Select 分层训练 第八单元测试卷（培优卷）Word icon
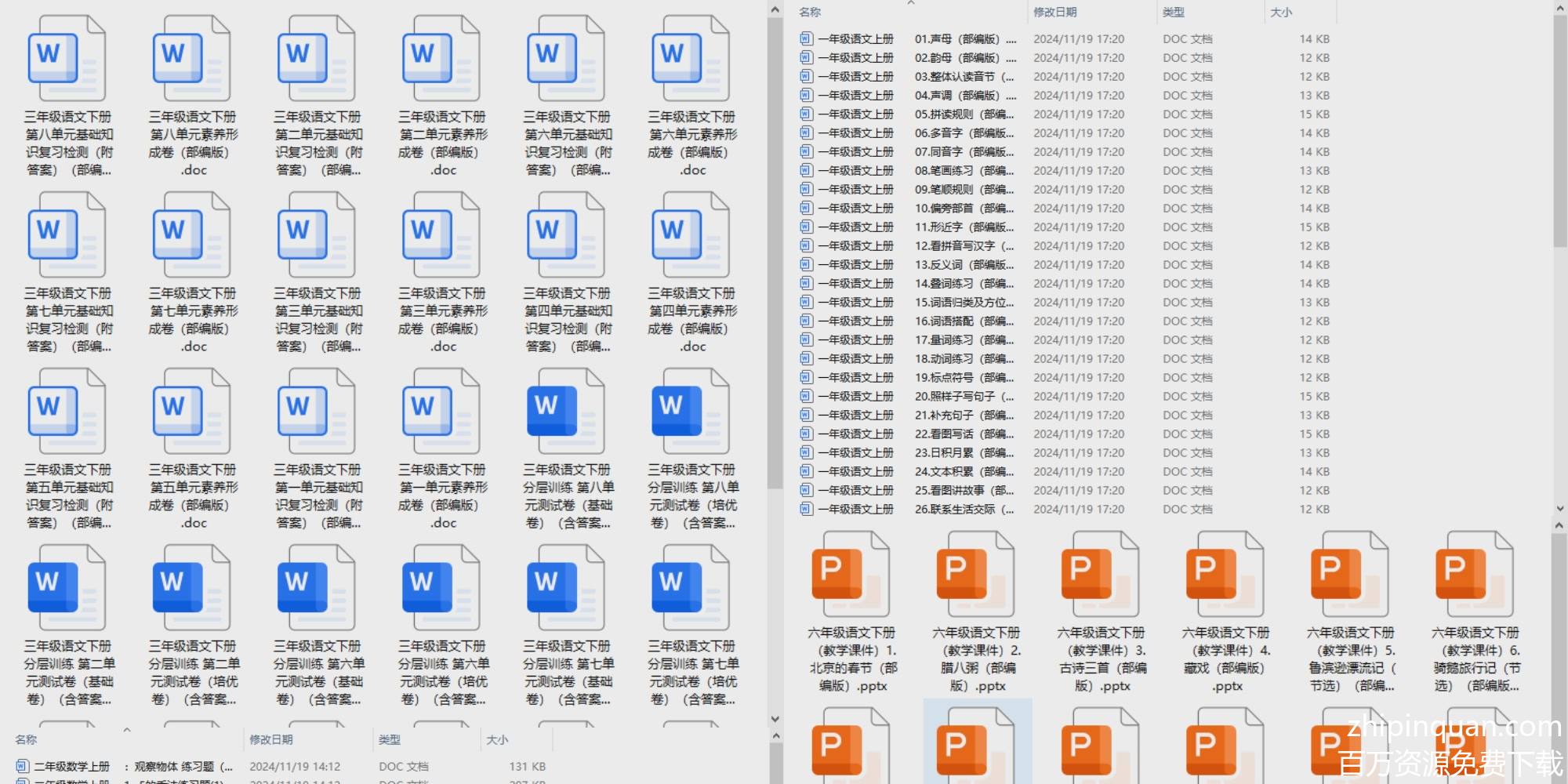Image resolution: width=1568 pixels, height=784 pixels. pos(690,411)
